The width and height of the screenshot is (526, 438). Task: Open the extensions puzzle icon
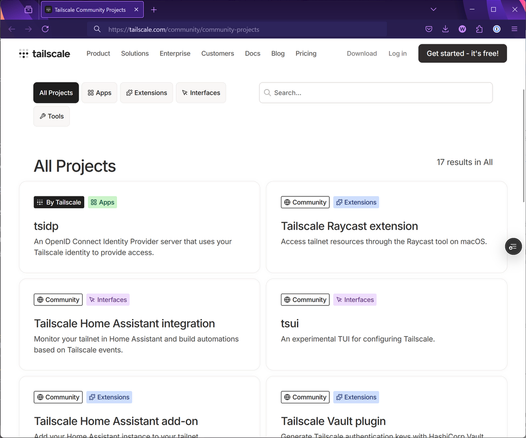[479, 29]
